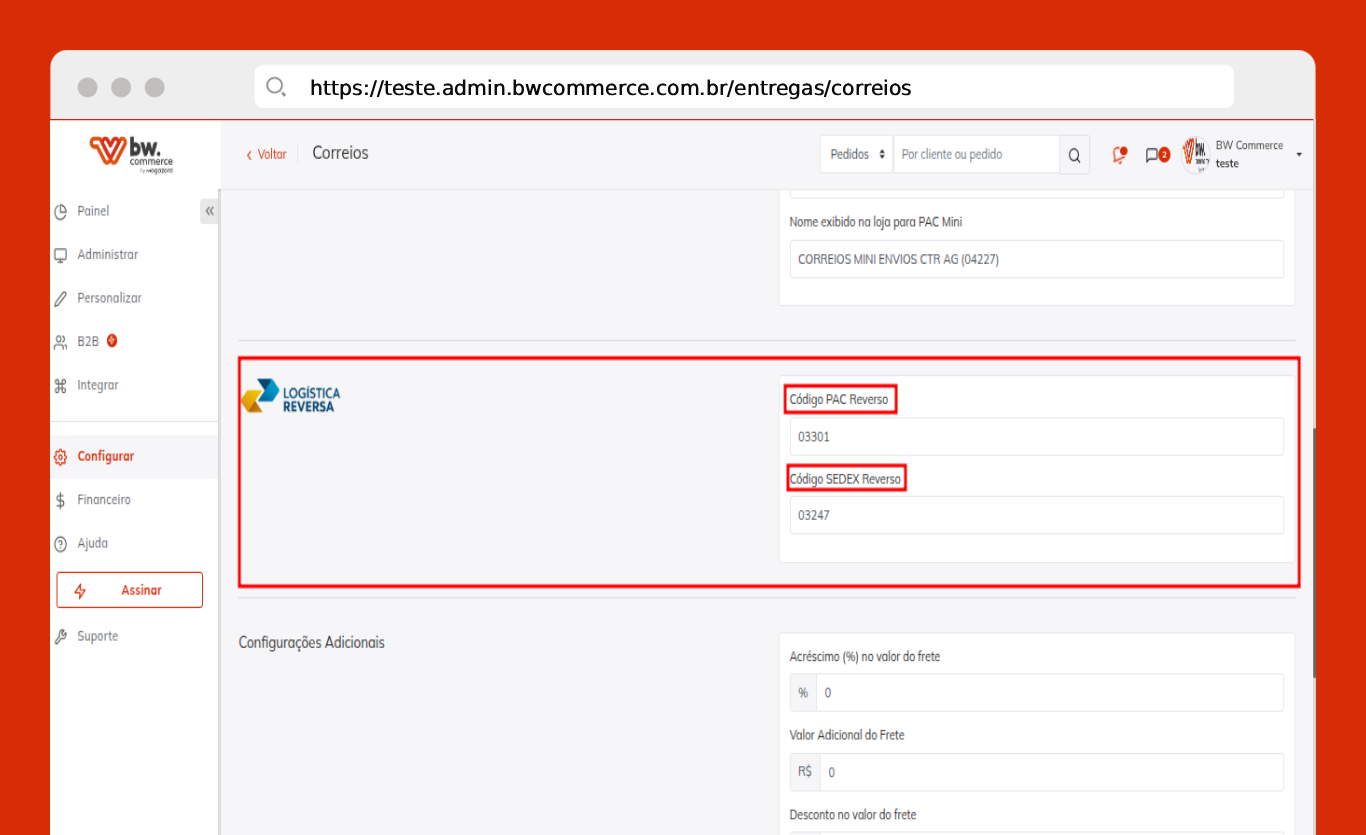Screen dimensions: 1366x835
Task: Click the Voltar back link
Action: [266, 154]
